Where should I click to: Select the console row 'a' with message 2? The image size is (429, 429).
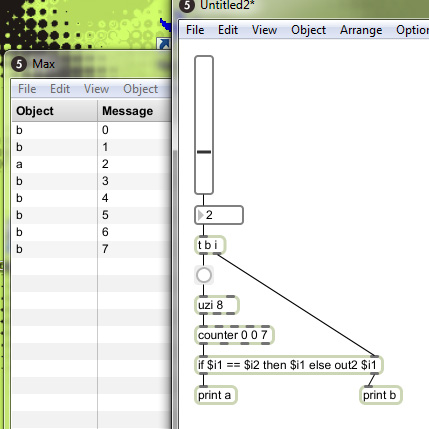[x=91, y=164]
